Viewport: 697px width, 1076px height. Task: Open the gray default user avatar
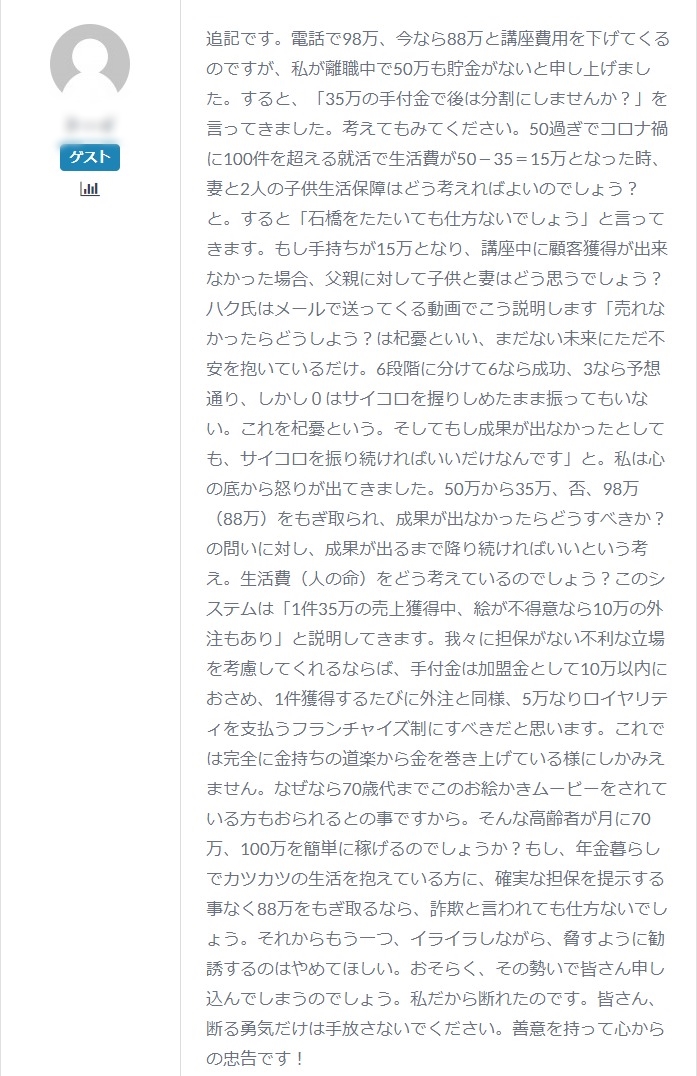(x=90, y=64)
